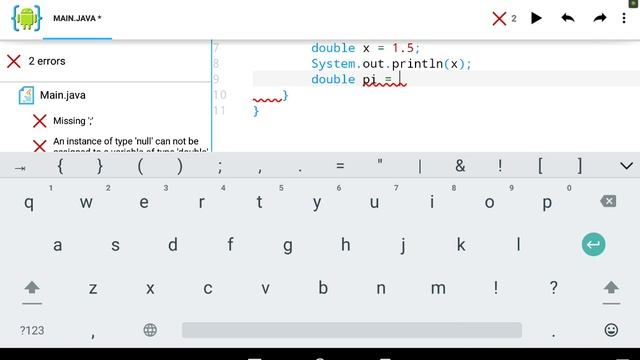Insert a closing curly brace
This screenshot has width=640, height=360.
[100, 166]
